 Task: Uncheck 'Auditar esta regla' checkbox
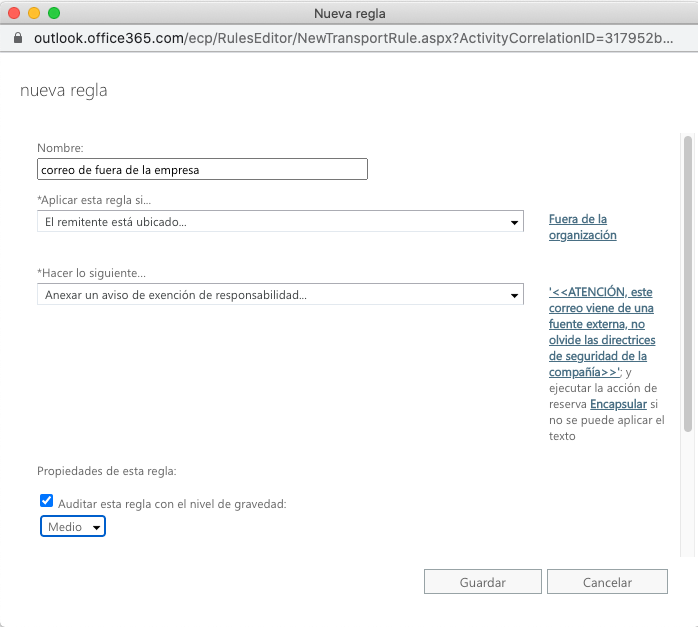click(x=46, y=502)
